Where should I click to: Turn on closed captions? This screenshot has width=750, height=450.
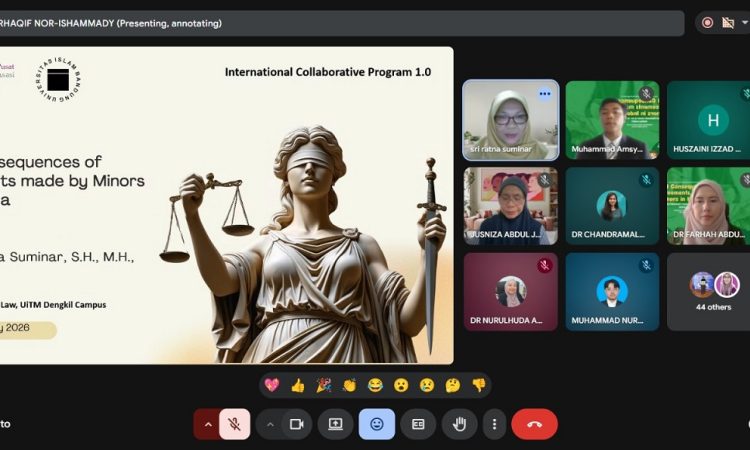tap(418, 424)
